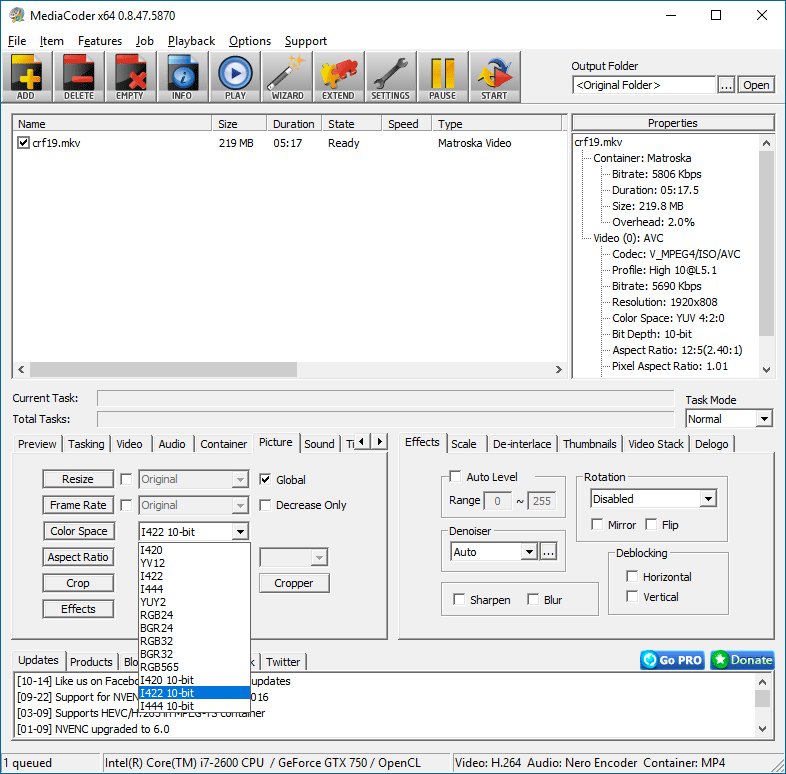Enable Horizontal deblocking checkbox
The width and height of the screenshot is (786, 774).
[632, 576]
